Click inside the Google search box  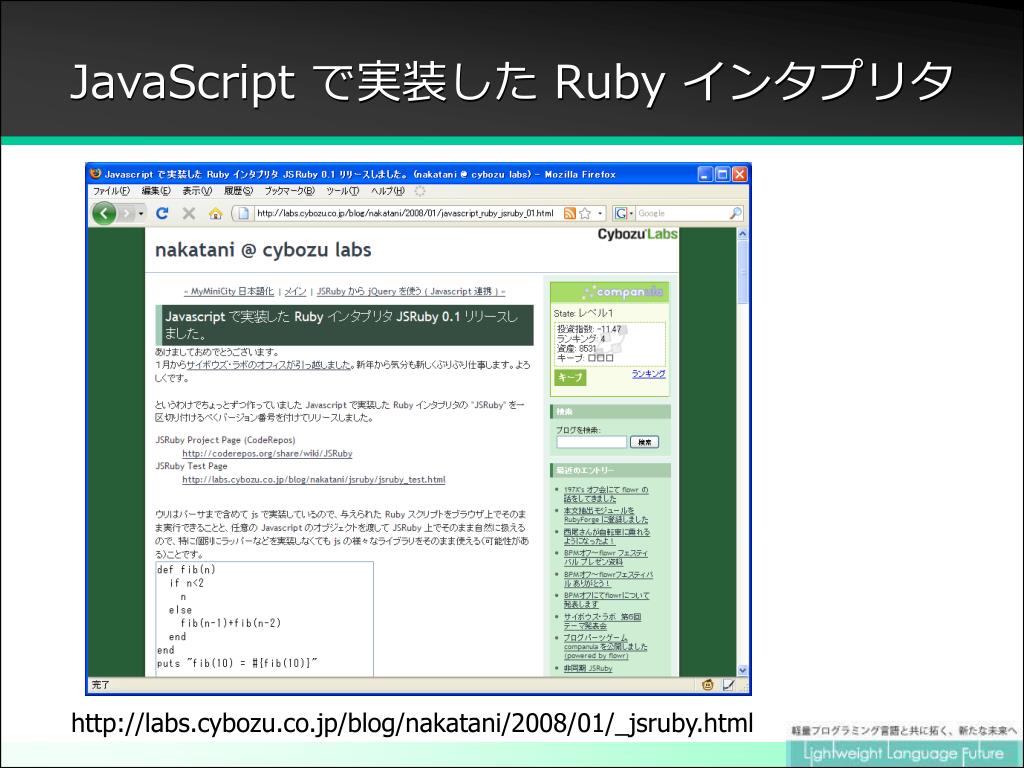pos(682,213)
